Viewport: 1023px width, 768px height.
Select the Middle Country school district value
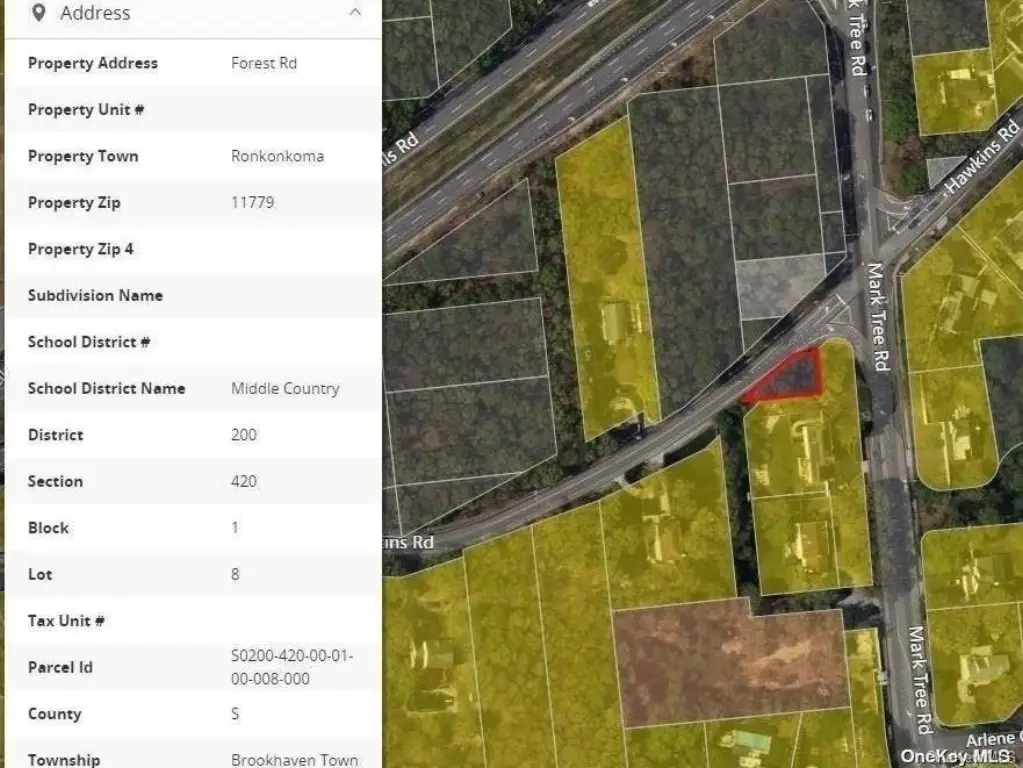(x=285, y=389)
